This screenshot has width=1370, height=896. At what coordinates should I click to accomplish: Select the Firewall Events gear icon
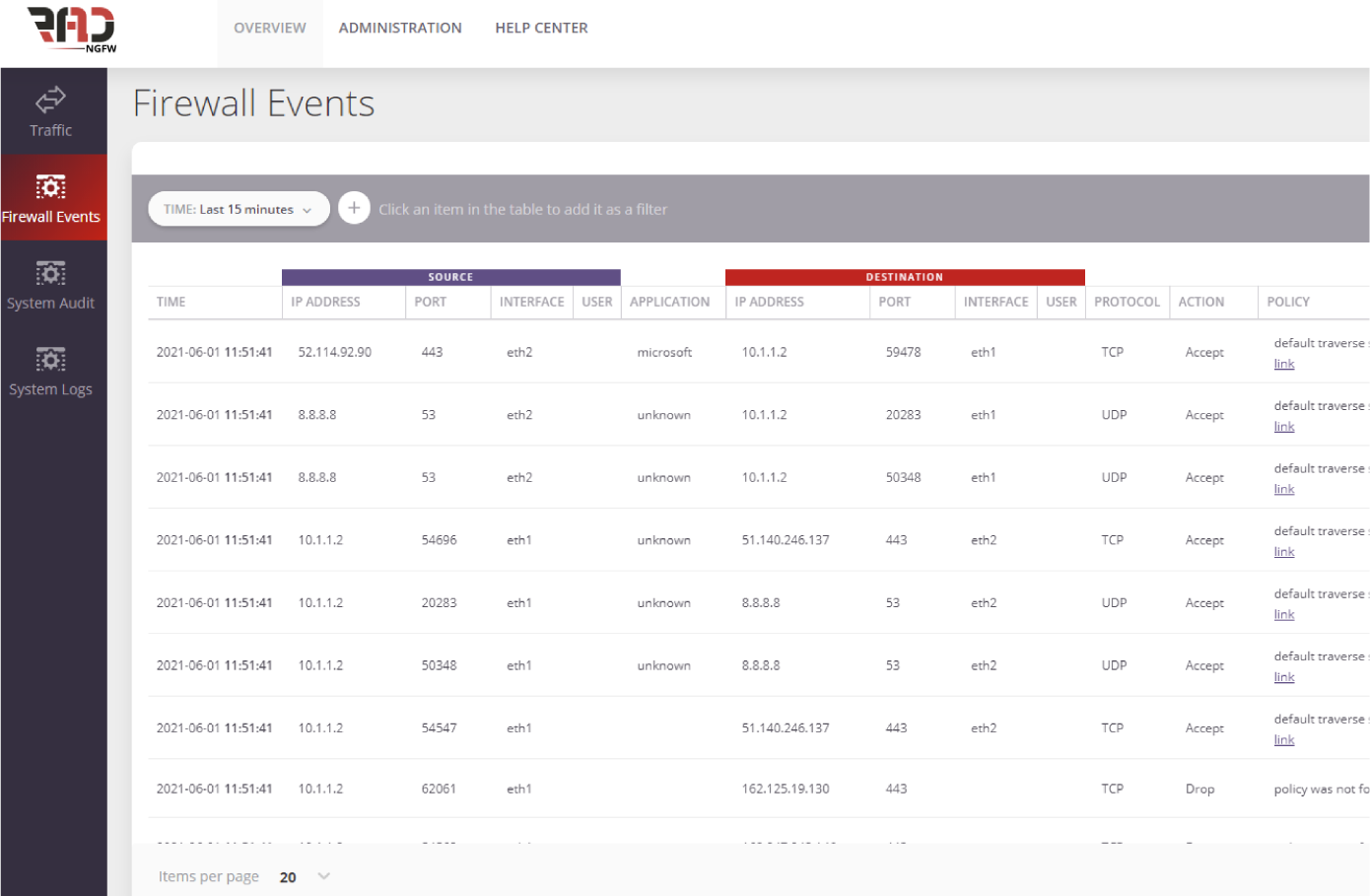pos(50,186)
